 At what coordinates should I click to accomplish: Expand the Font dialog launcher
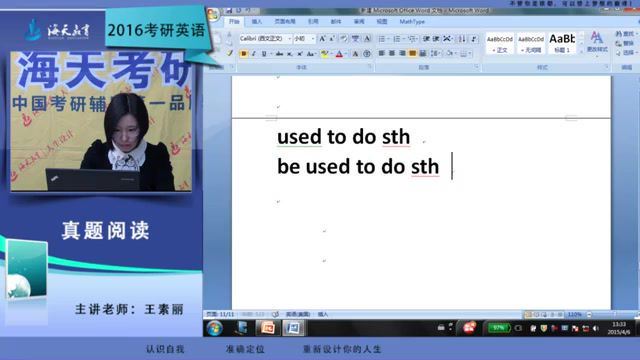coord(370,67)
